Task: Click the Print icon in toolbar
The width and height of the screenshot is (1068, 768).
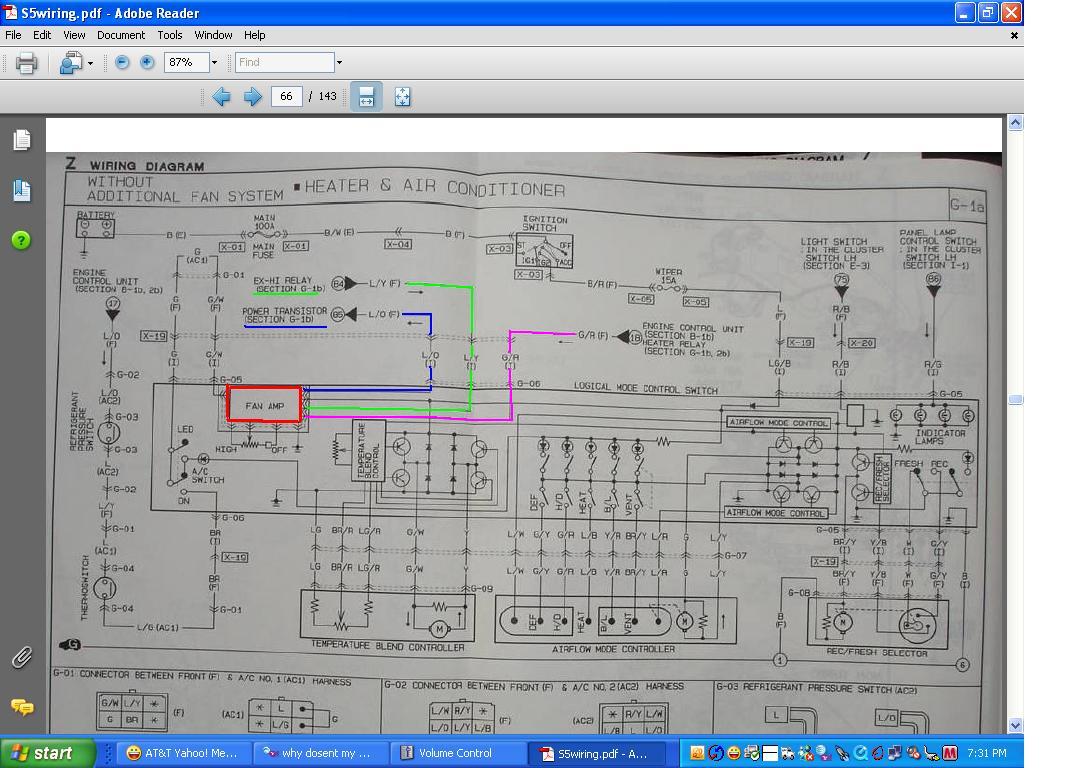Action: [27, 63]
